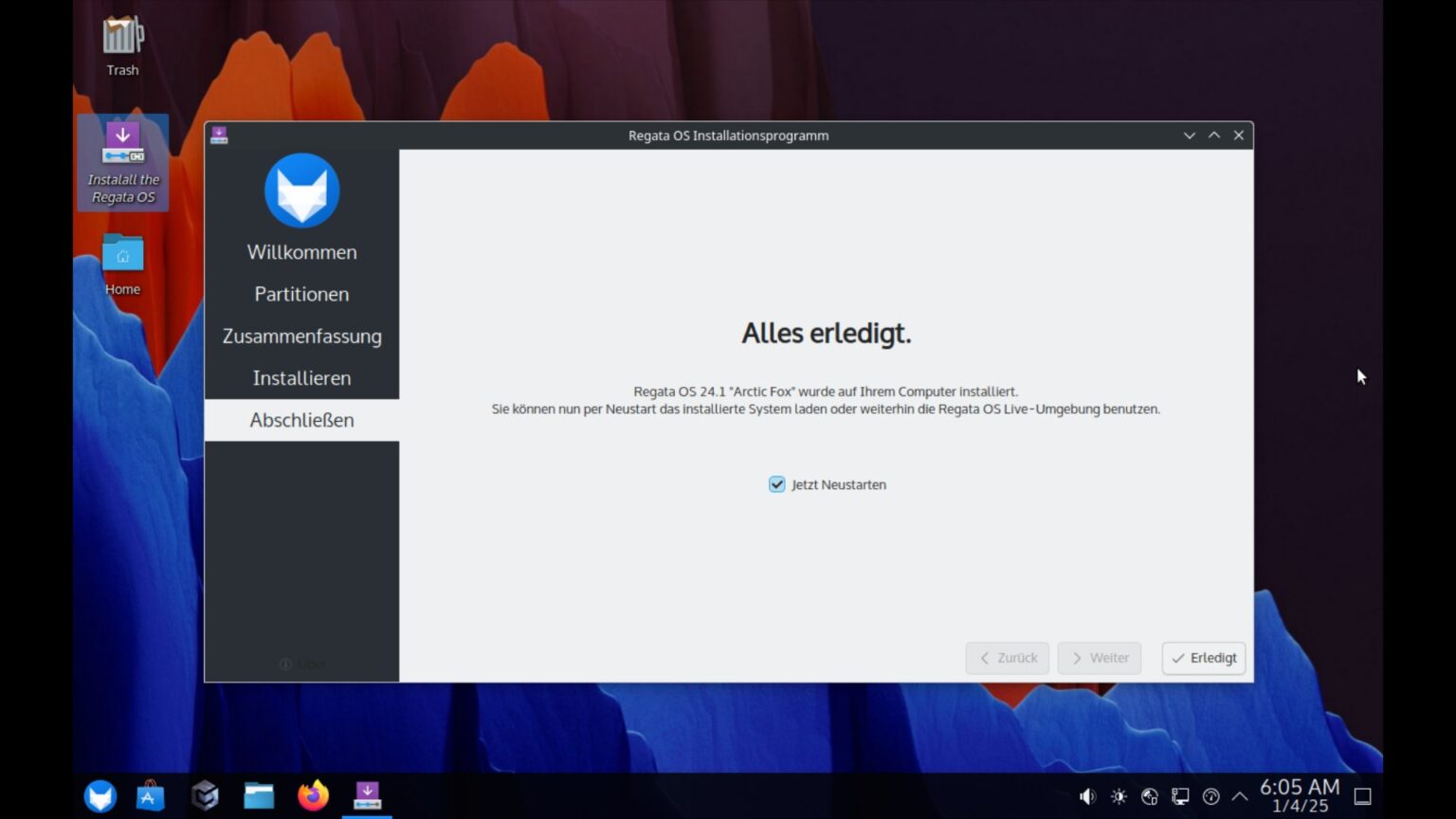Image resolution: width=1456 pixels, height=819 pixels.
Task: Click the show desktop button in the tray
Action: [x=1363, y=796]
